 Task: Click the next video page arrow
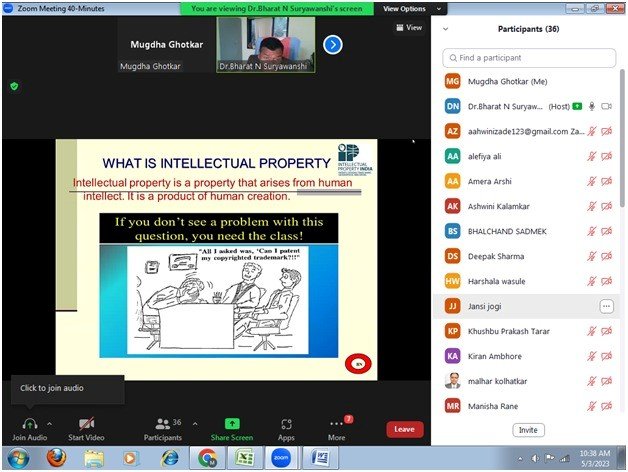click(333, 44)
